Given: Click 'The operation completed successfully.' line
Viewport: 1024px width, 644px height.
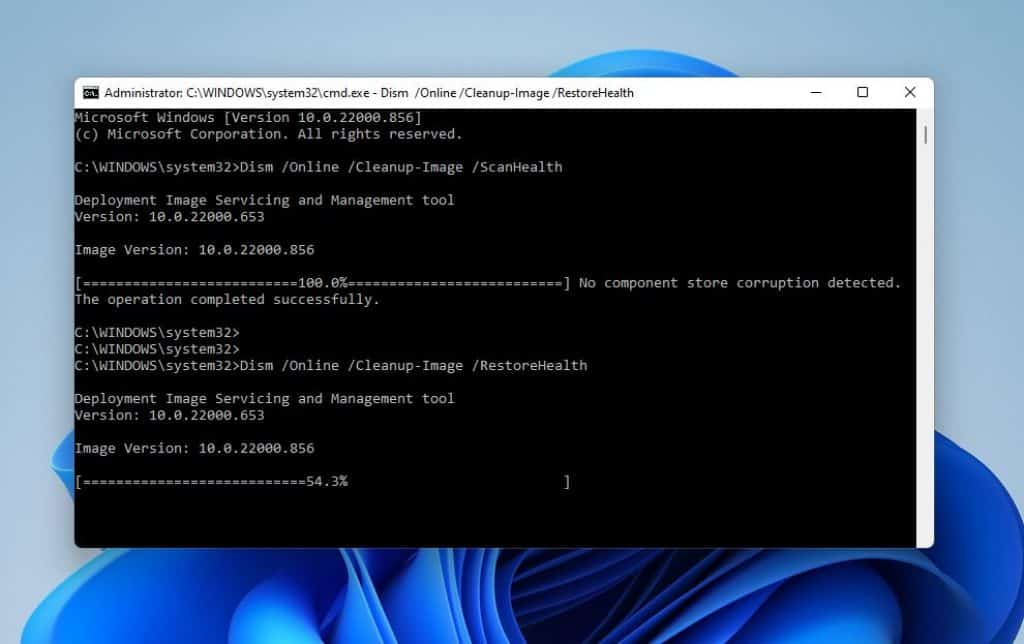Looking at the screenshot, I should point(227,300).
